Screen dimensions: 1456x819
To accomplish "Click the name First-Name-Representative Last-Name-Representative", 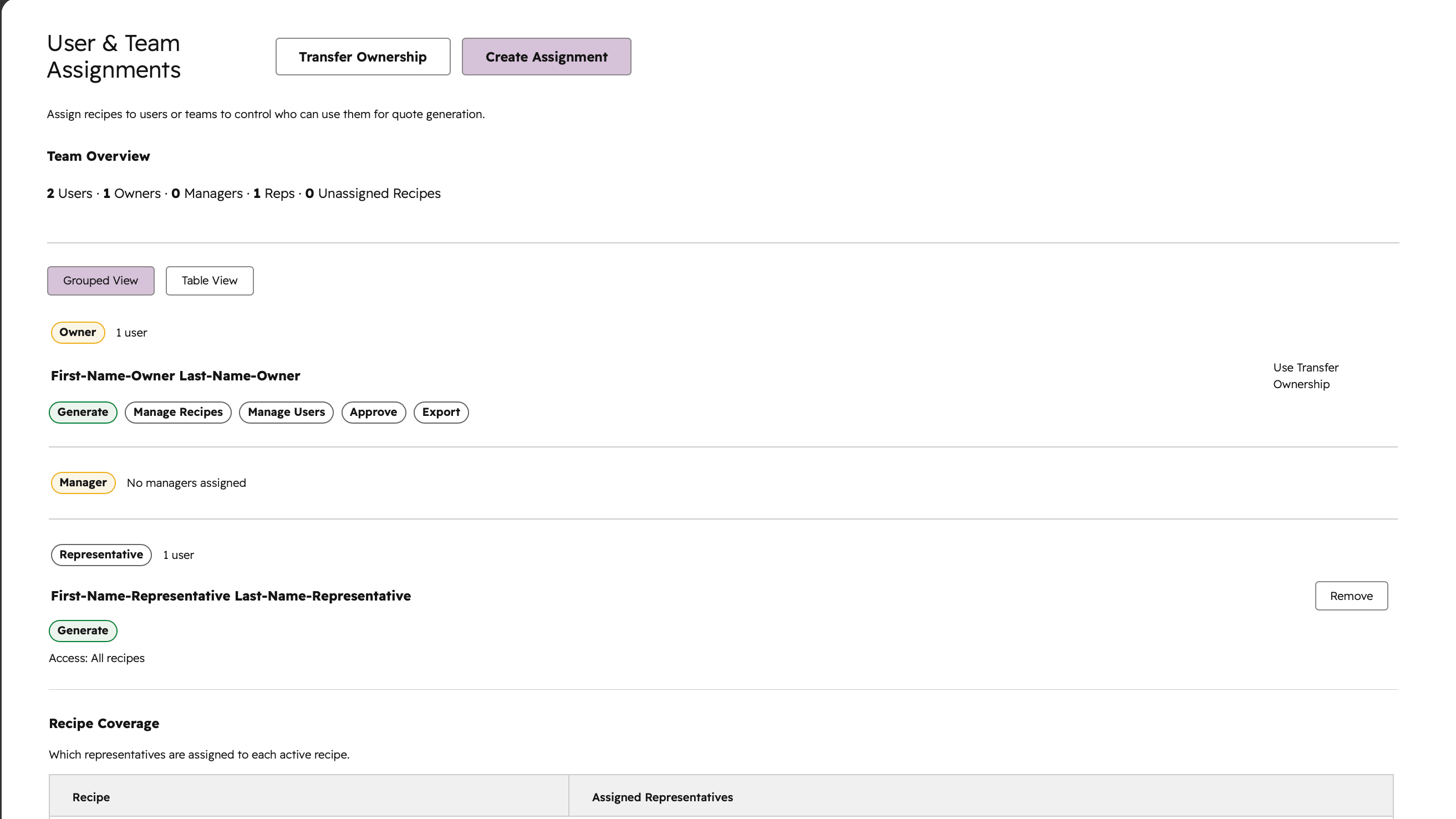I will click(231, 596).
